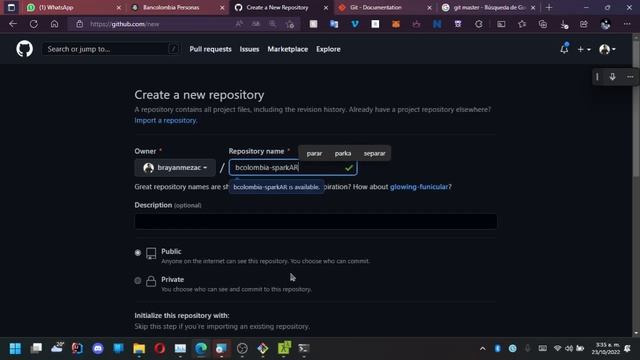Open Opera browser from the taskbar
Image resolution: width=640 pixels, height=360 pixels.
[160, 348]
